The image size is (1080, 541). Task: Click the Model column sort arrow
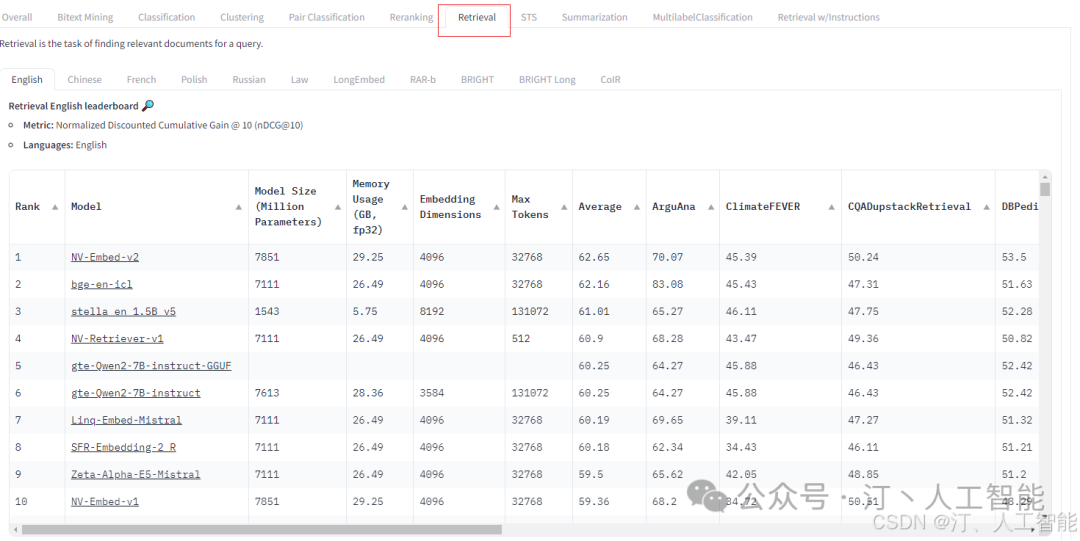238,207
